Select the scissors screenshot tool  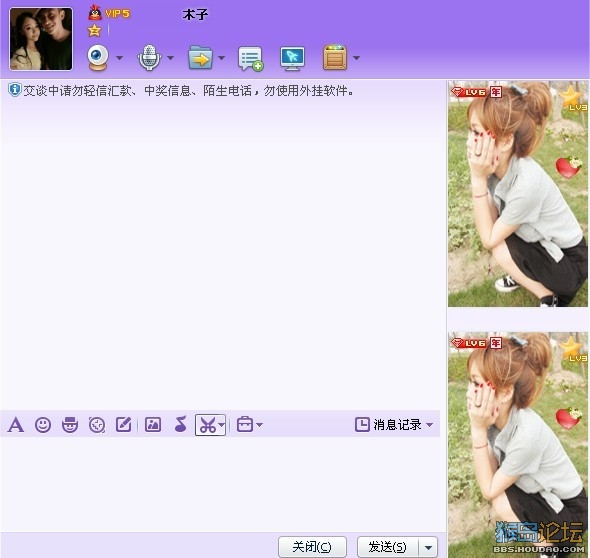click(207, 425)
